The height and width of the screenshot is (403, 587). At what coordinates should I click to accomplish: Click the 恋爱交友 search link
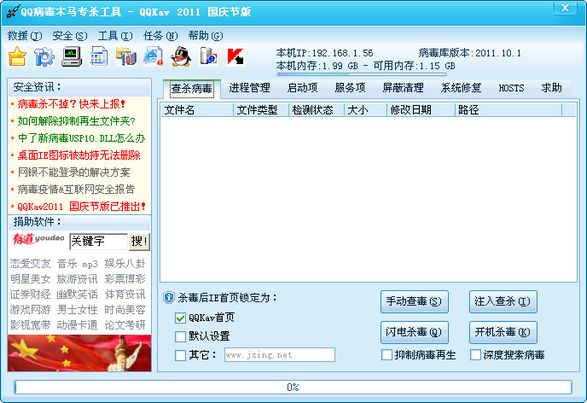point(30,264)
